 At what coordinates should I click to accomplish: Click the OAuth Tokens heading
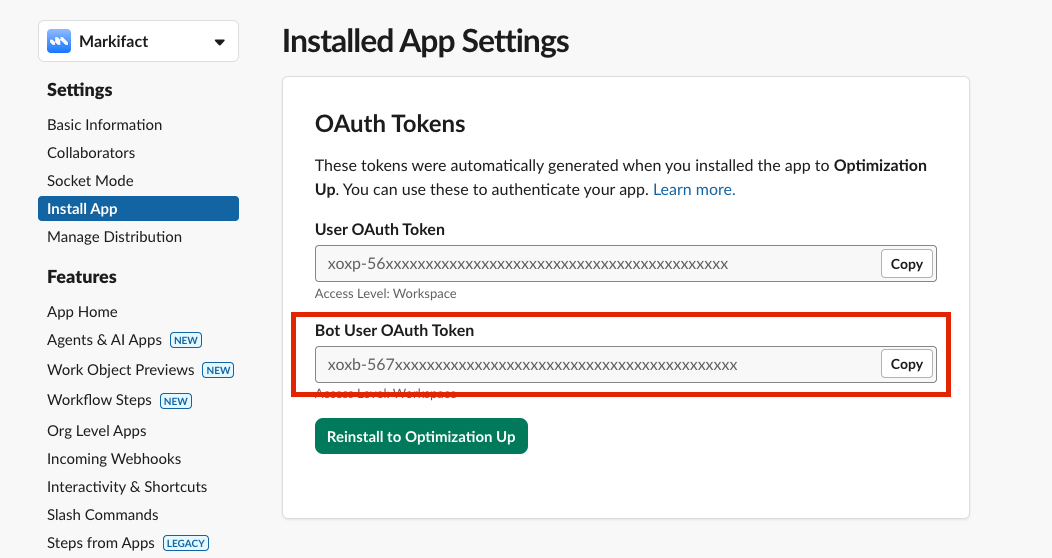pos(390,124)
